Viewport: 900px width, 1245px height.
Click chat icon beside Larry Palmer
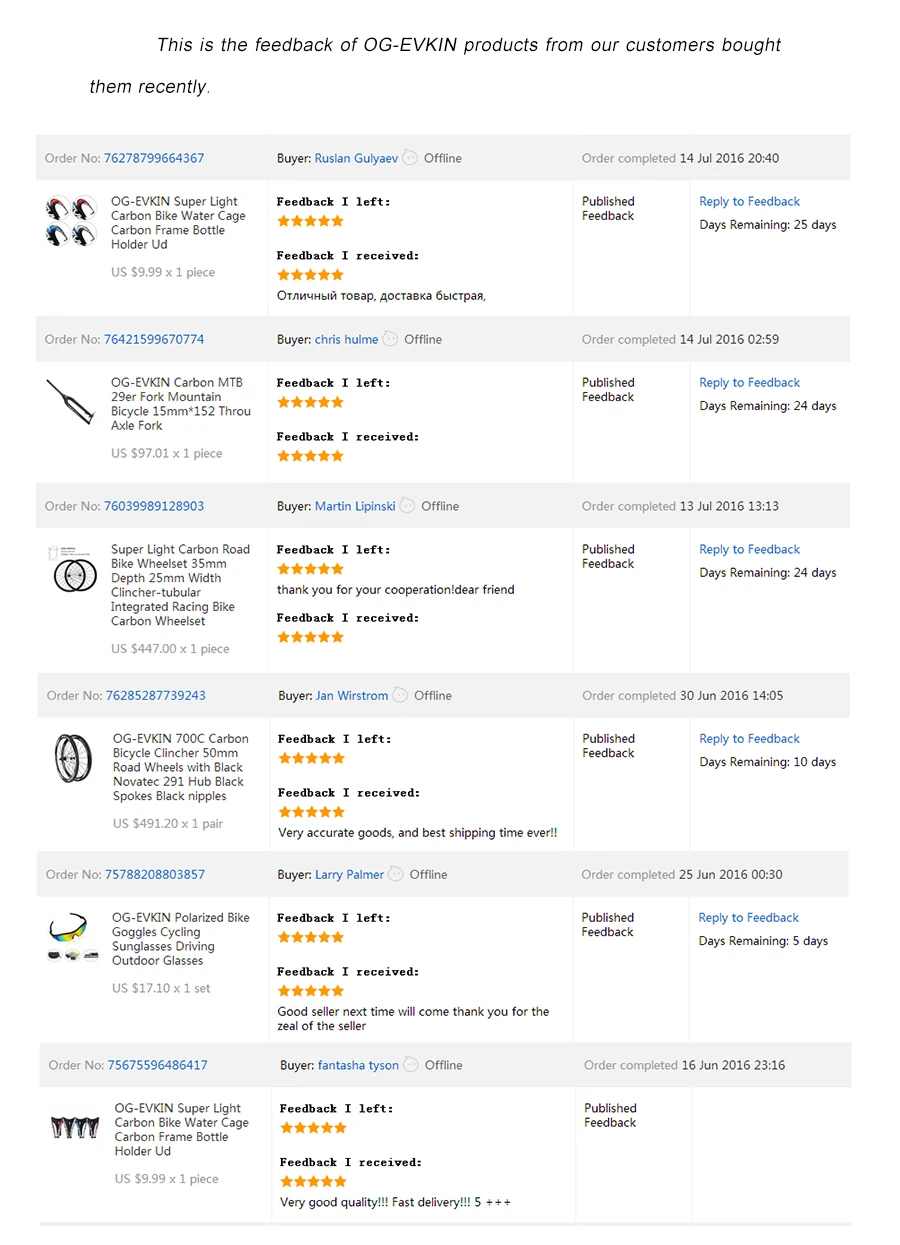click(396, 874)
